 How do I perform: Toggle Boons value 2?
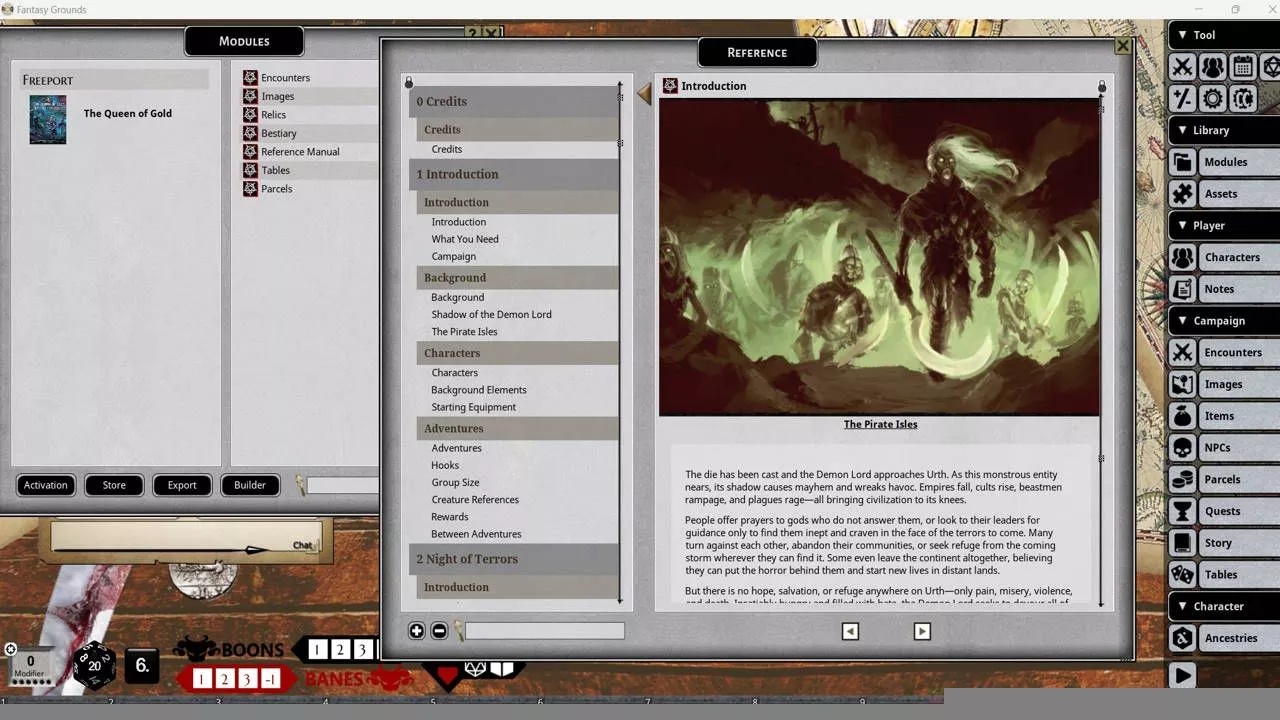pos(340,650)
